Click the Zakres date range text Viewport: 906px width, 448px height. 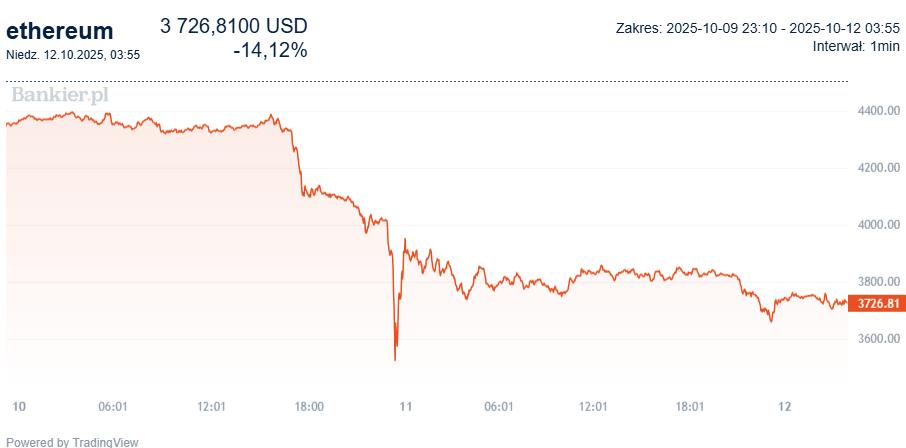(x=759, y=28)
